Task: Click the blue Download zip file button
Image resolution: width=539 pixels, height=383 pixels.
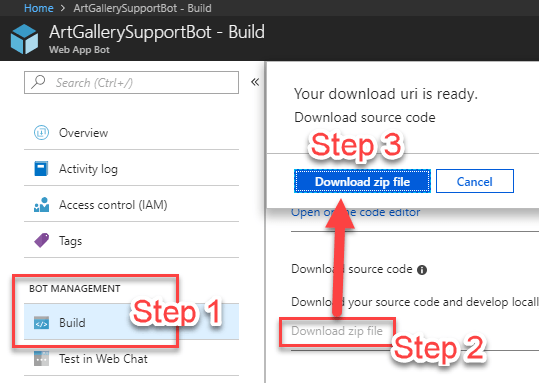Action: (362, 181)
